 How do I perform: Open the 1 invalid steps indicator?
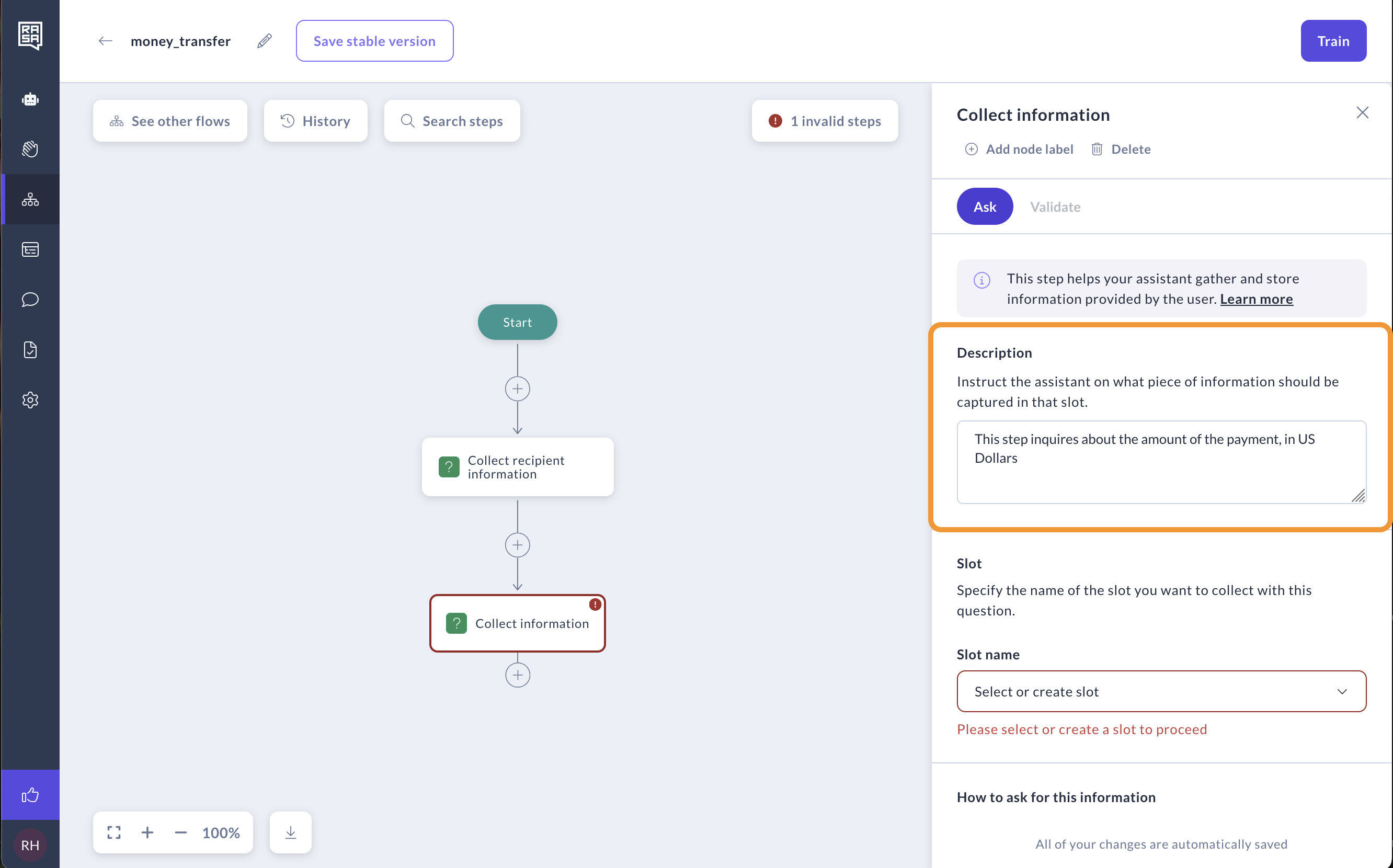(825, 121)
